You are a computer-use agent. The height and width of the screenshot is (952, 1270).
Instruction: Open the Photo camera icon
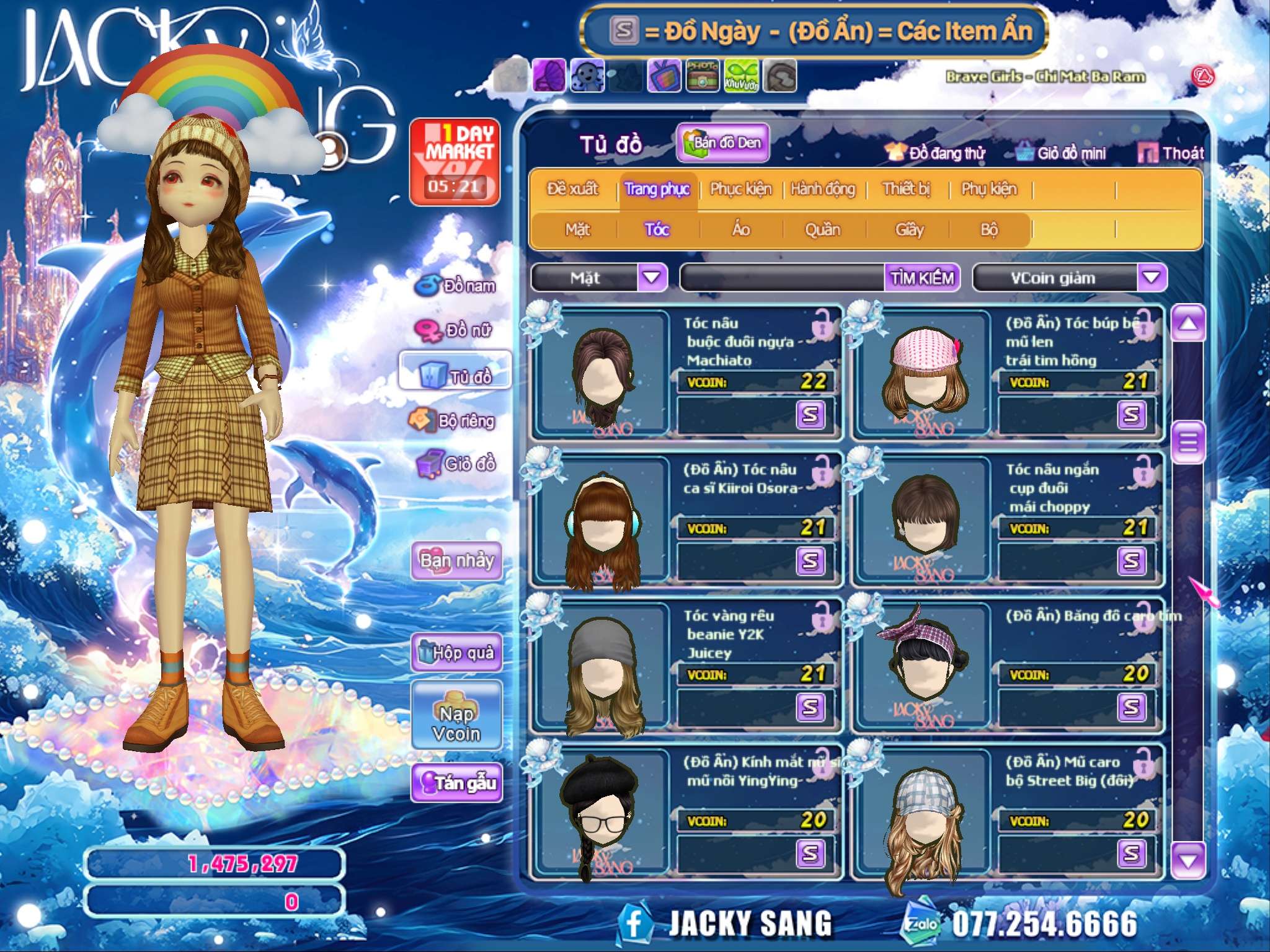[703, 76]
